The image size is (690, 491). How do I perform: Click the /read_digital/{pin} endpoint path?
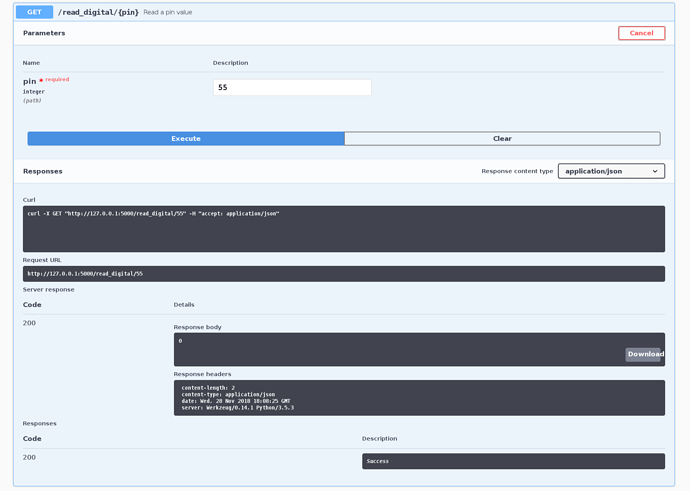coord(98,12)
